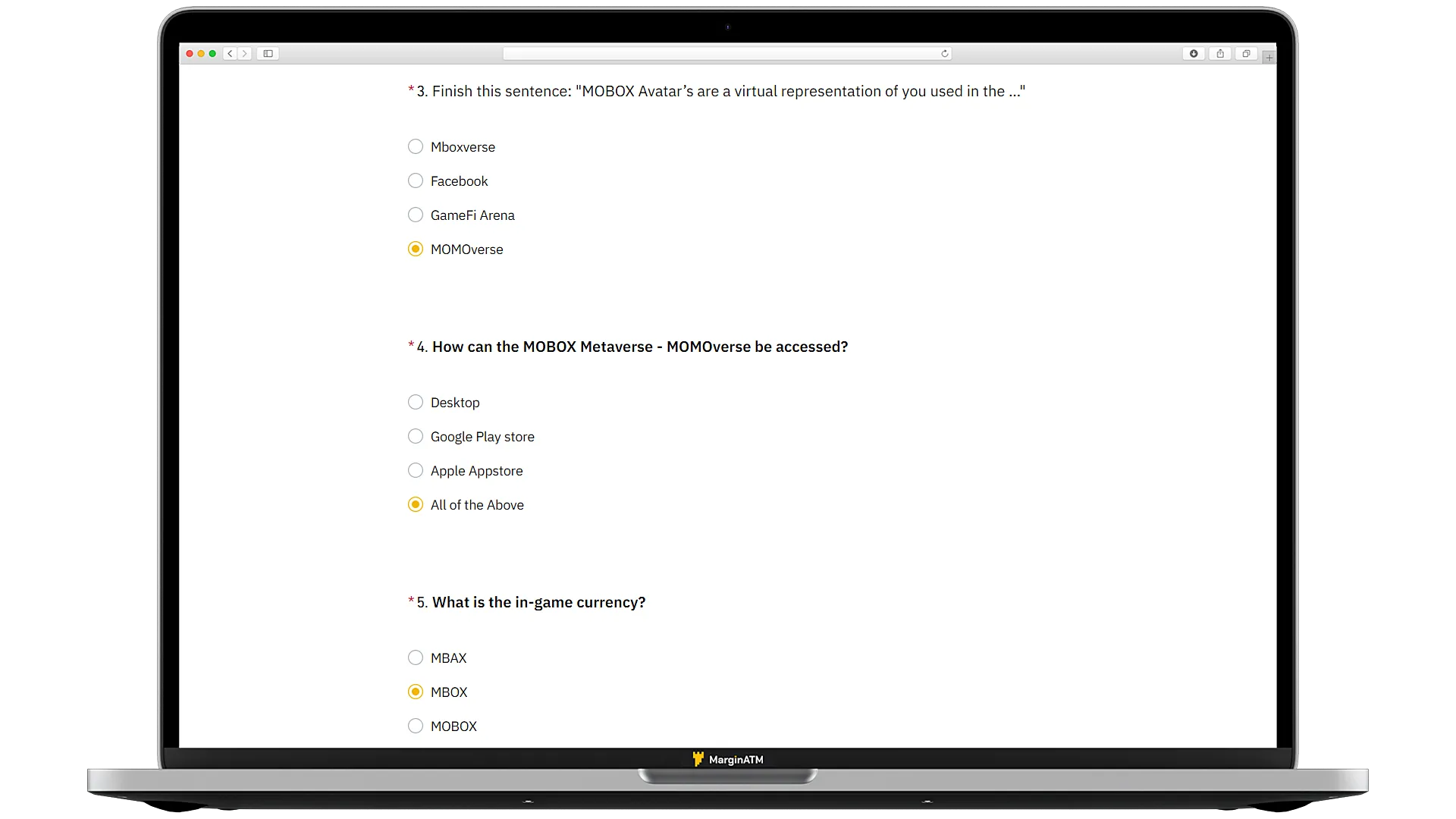1456x819 pixels.
Task: Click the Mboxverse answer option
Action: click(416, 146)
